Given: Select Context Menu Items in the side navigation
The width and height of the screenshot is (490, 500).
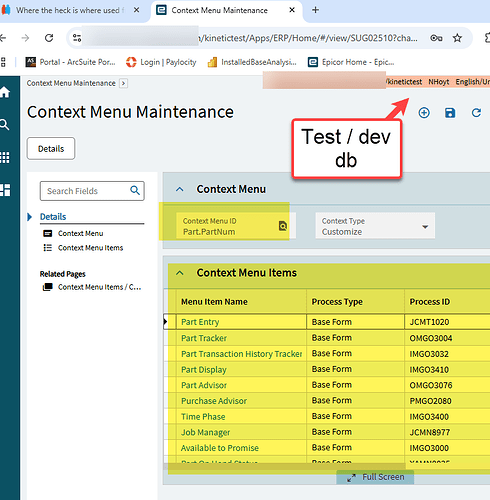Looking at the screenshot, I should [90, 248].
